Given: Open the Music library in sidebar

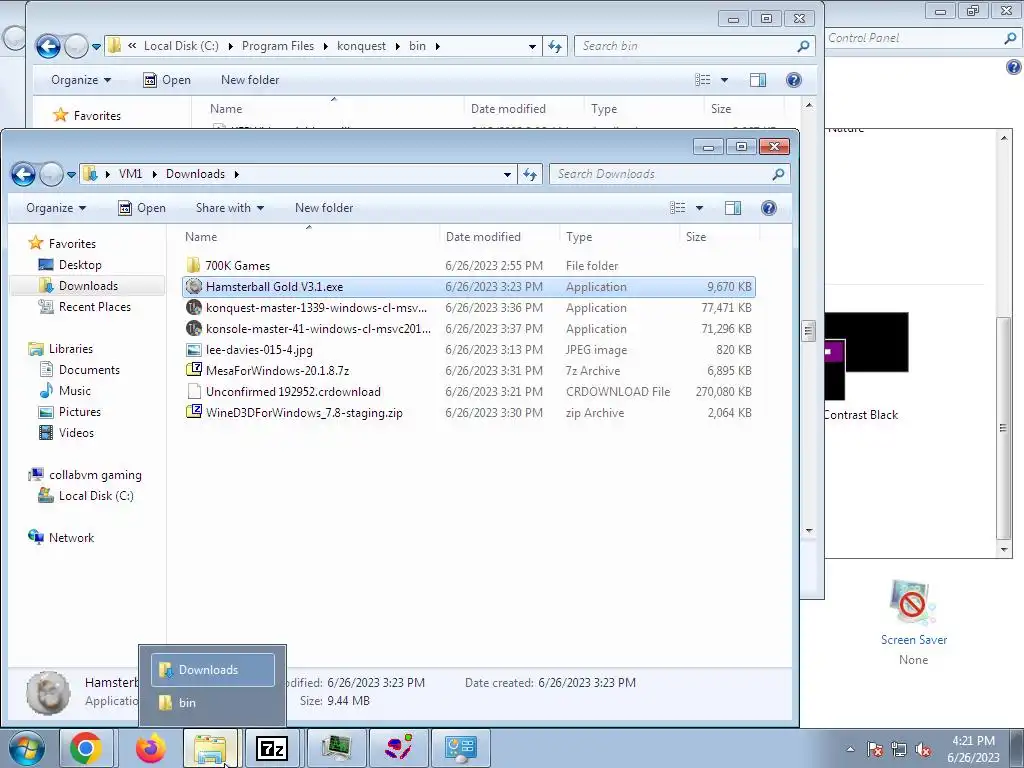Looking at the screenshot, I should (74, 391).
